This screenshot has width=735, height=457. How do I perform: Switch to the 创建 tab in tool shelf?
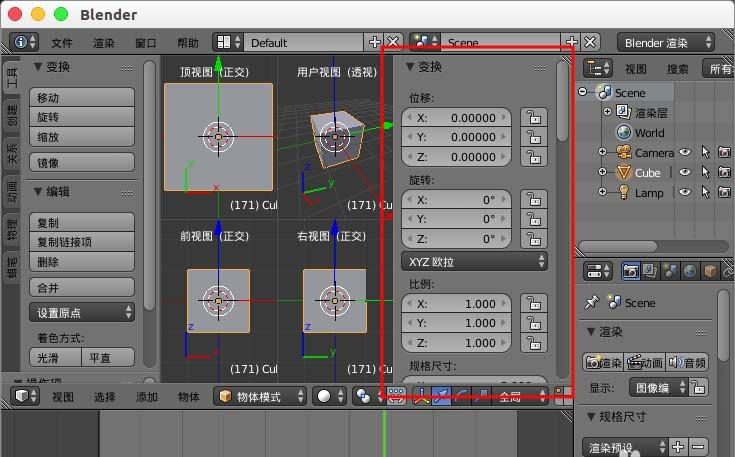point(12,114)
